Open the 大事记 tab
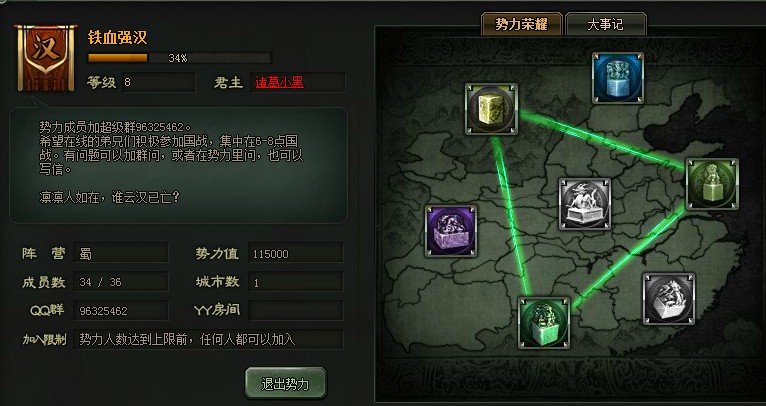 pyautogui.click(x=606, y=24)
